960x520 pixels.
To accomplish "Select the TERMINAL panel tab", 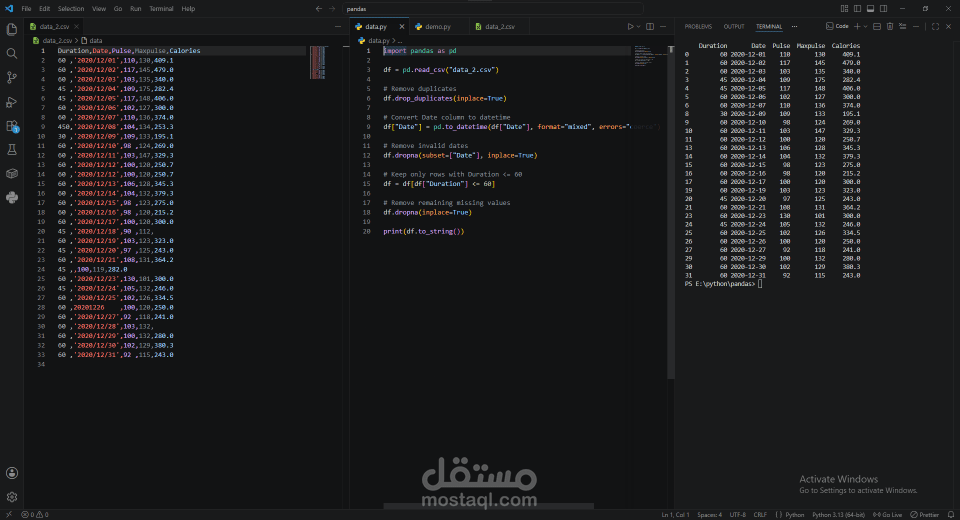I will pyautogui.click(x=768, y=26).
